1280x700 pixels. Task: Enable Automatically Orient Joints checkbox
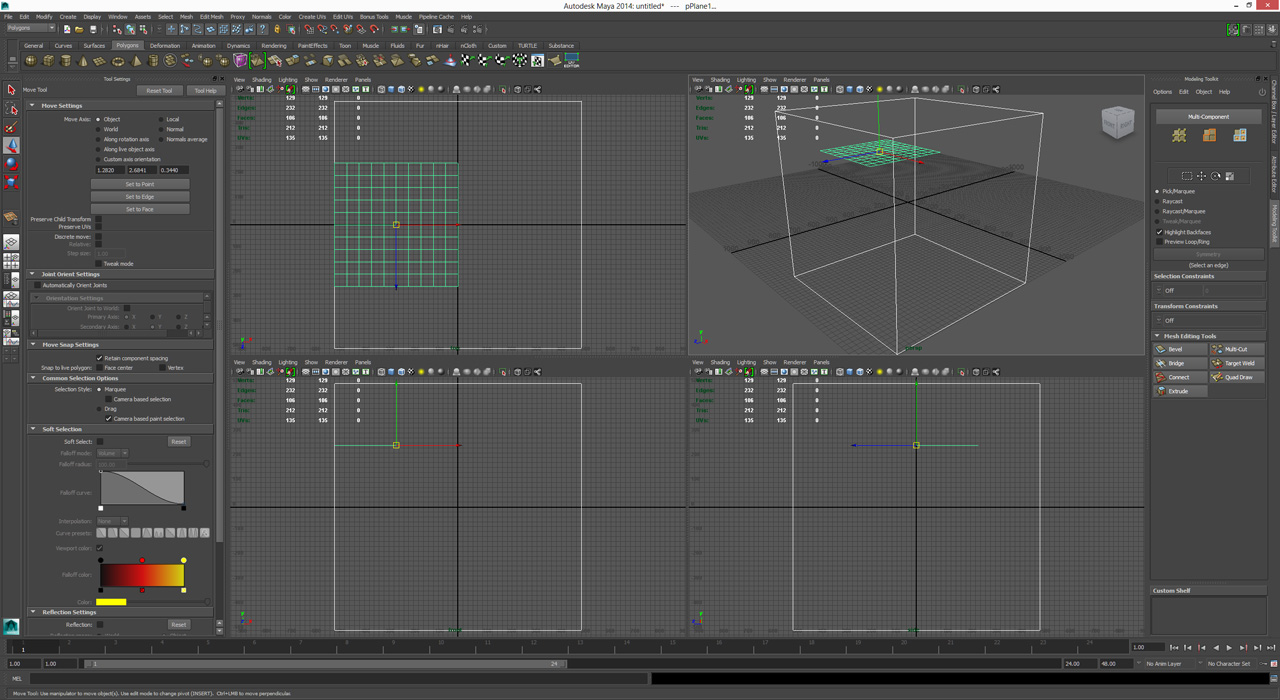click(x=38, y=285)
